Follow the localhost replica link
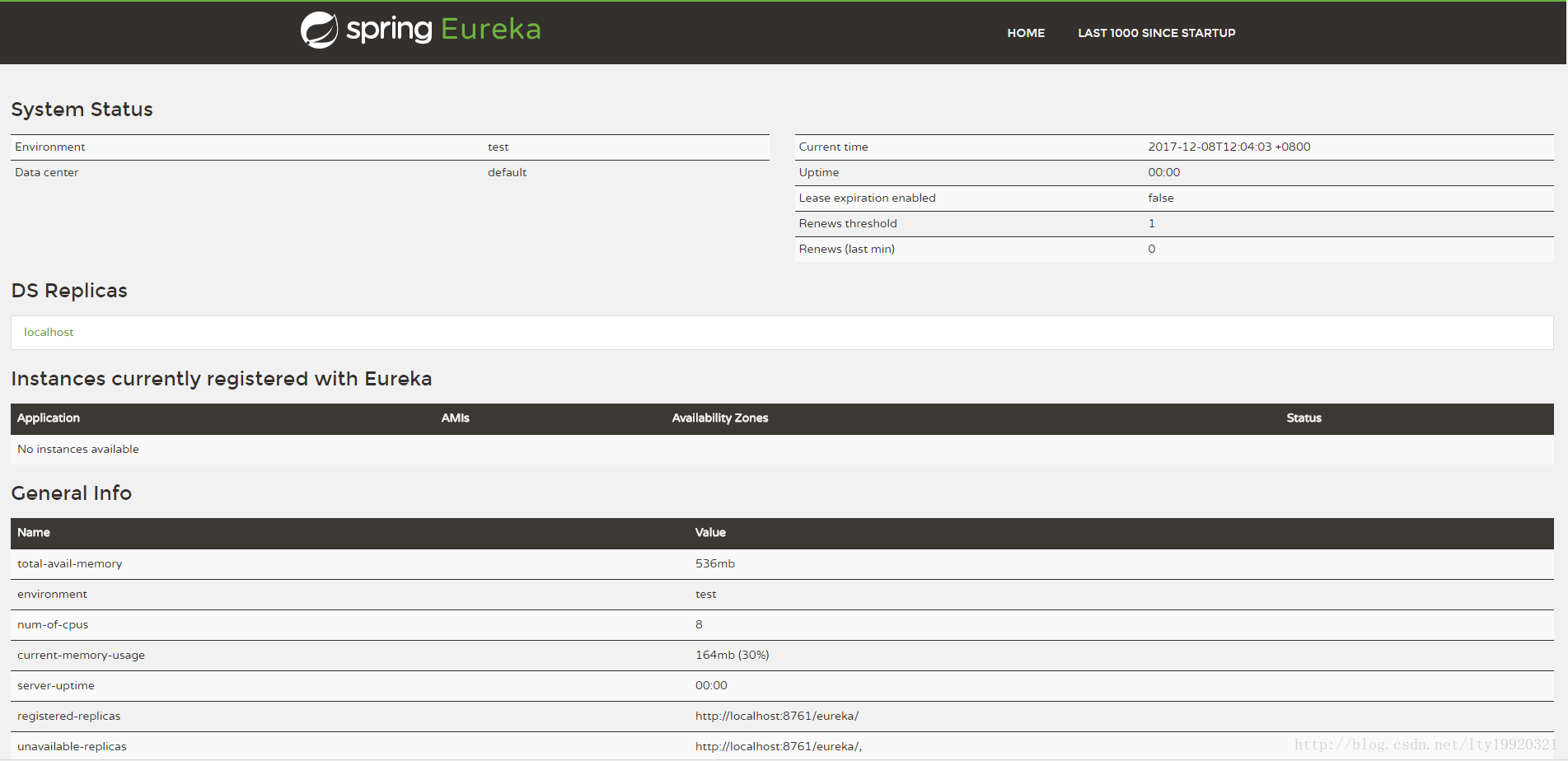 coord(49,332)
